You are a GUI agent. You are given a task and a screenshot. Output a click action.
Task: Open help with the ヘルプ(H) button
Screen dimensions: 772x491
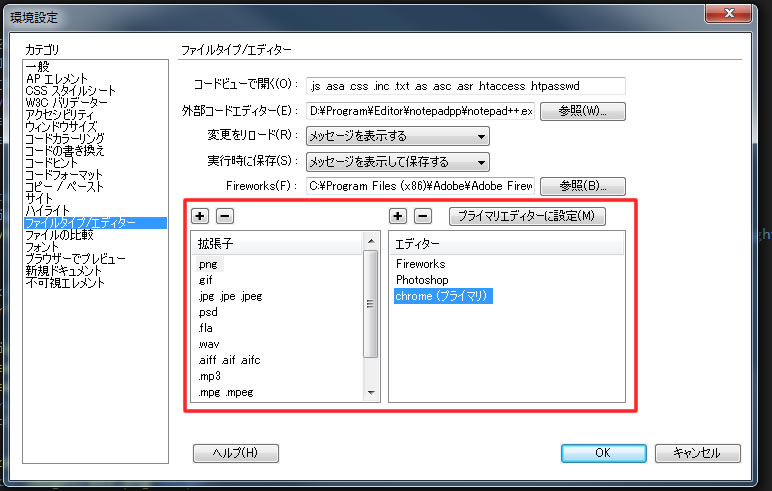click(235, 452)
